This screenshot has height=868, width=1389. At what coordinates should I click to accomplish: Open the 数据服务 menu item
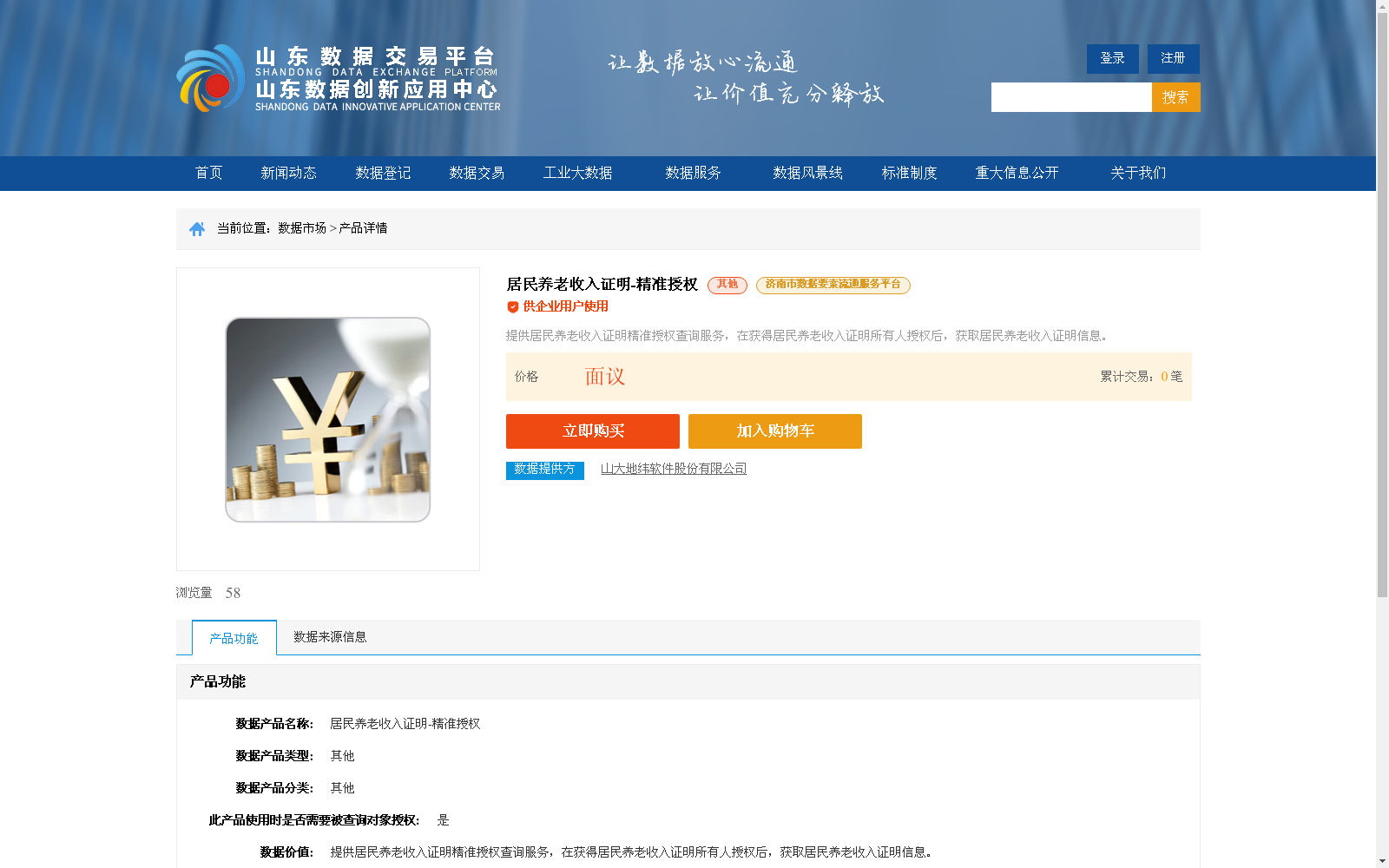pos(694,173)
